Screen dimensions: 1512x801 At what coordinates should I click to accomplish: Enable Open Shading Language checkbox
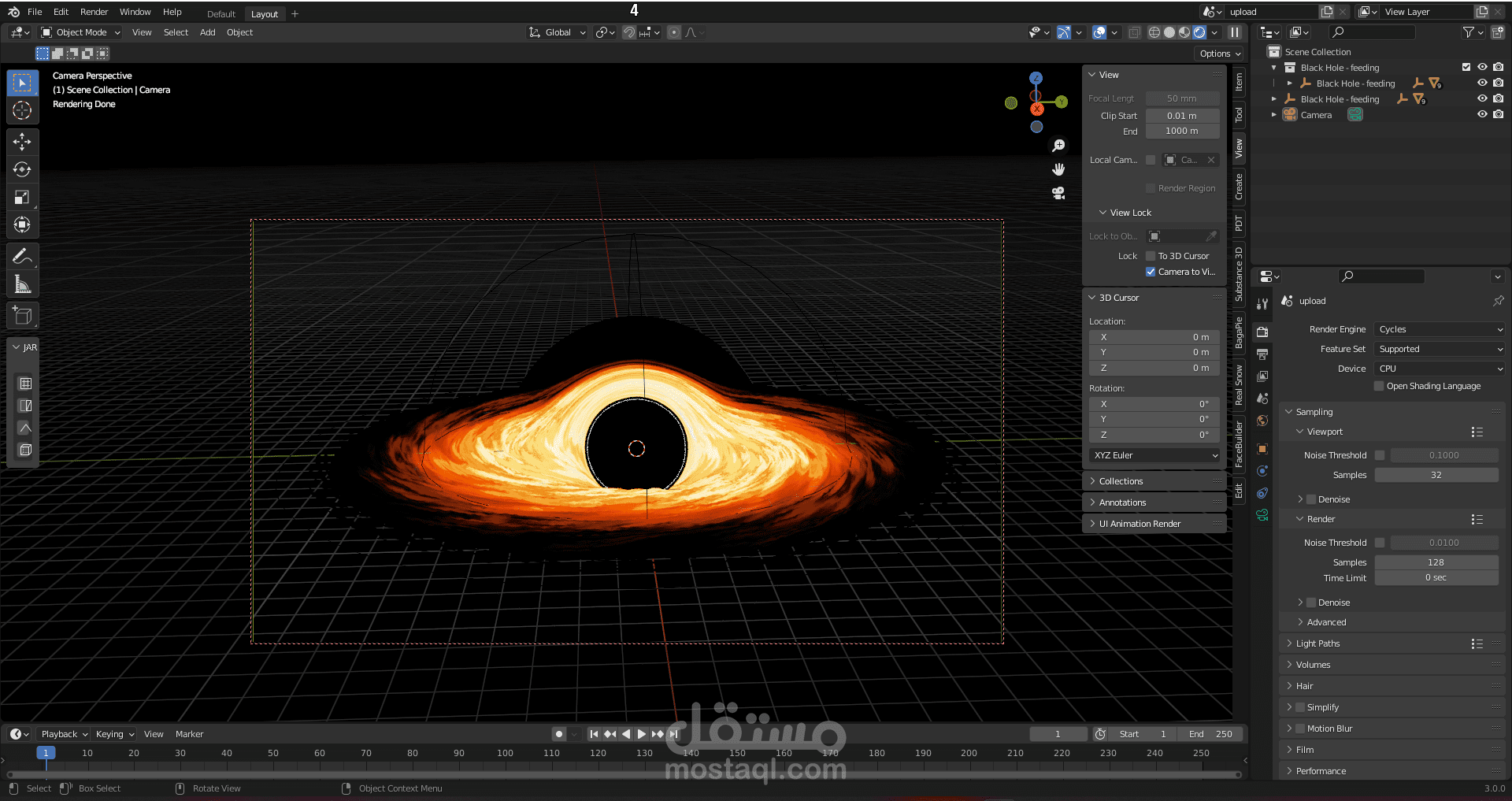point(1379,386)
